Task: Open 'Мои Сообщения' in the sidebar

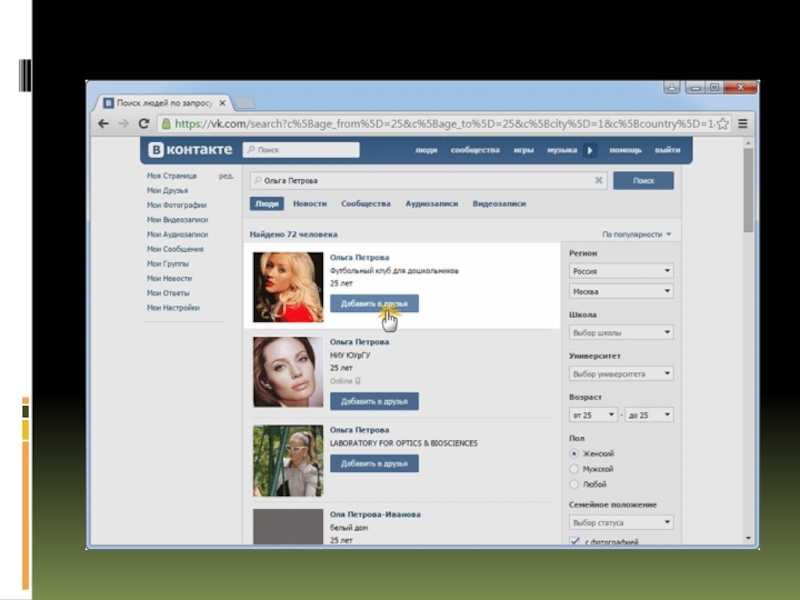Action: pos(175,249)
